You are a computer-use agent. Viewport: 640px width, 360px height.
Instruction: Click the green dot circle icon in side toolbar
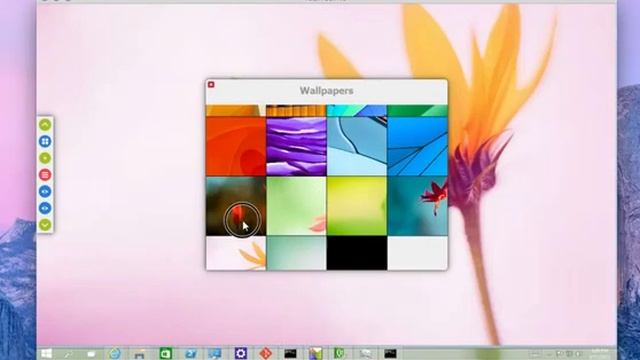(x=45, y=158)
